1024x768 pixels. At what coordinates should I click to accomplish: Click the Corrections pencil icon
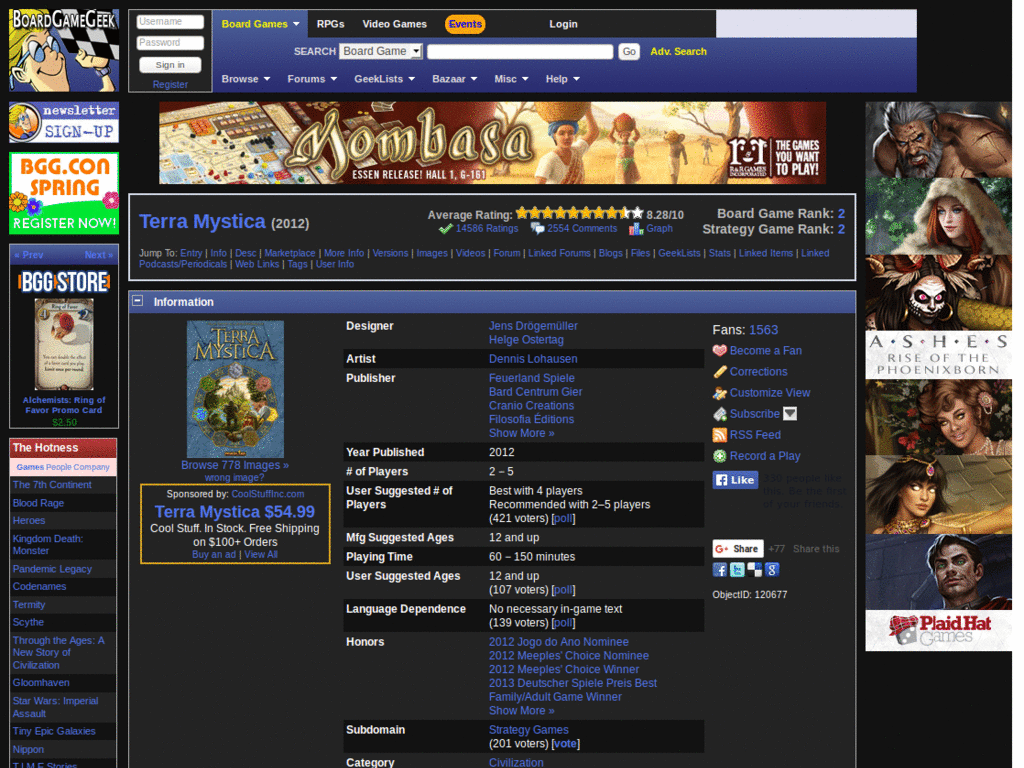[720, 372]
